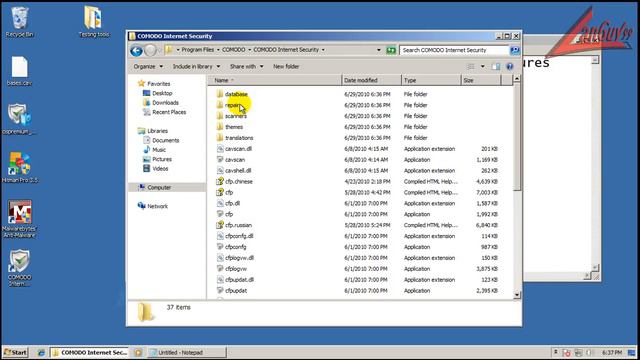Click the search magnifier icon
The height and width of the screenshot is (360, 640).
coord(514,50)
